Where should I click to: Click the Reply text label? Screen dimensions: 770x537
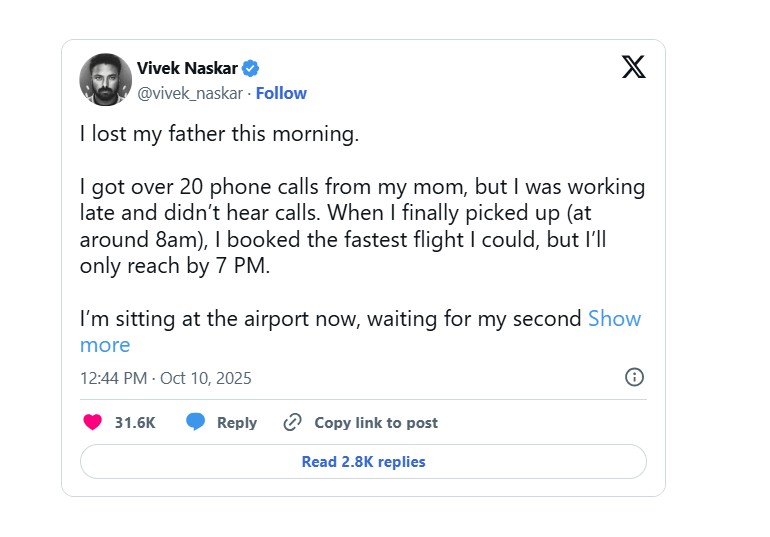point(237,422)
